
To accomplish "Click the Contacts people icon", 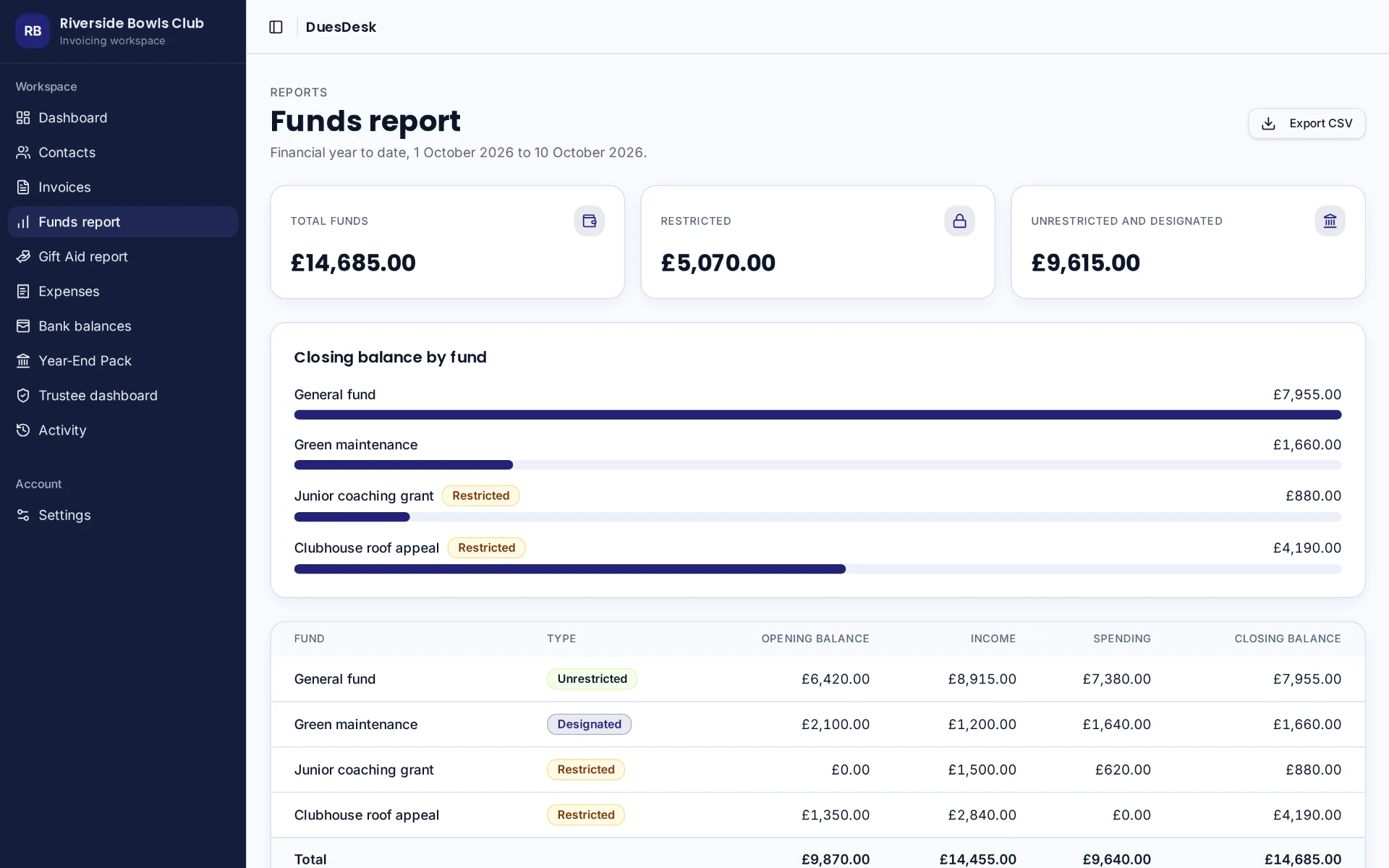I will point(23,153).
